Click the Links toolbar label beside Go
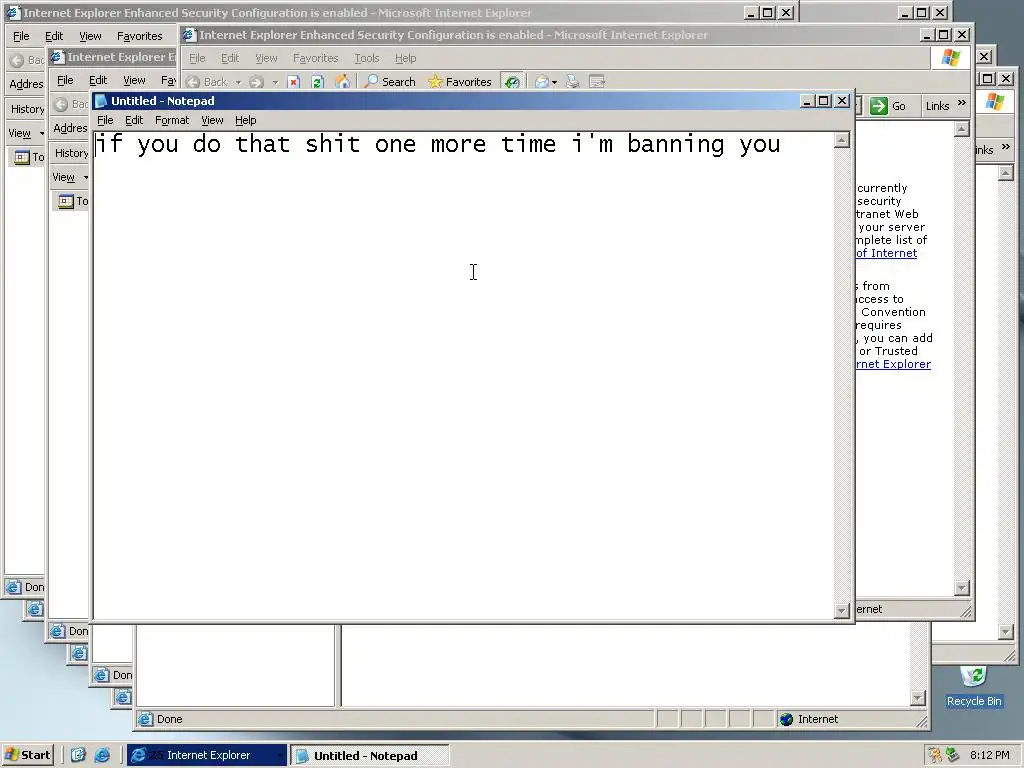 [937, 106]
